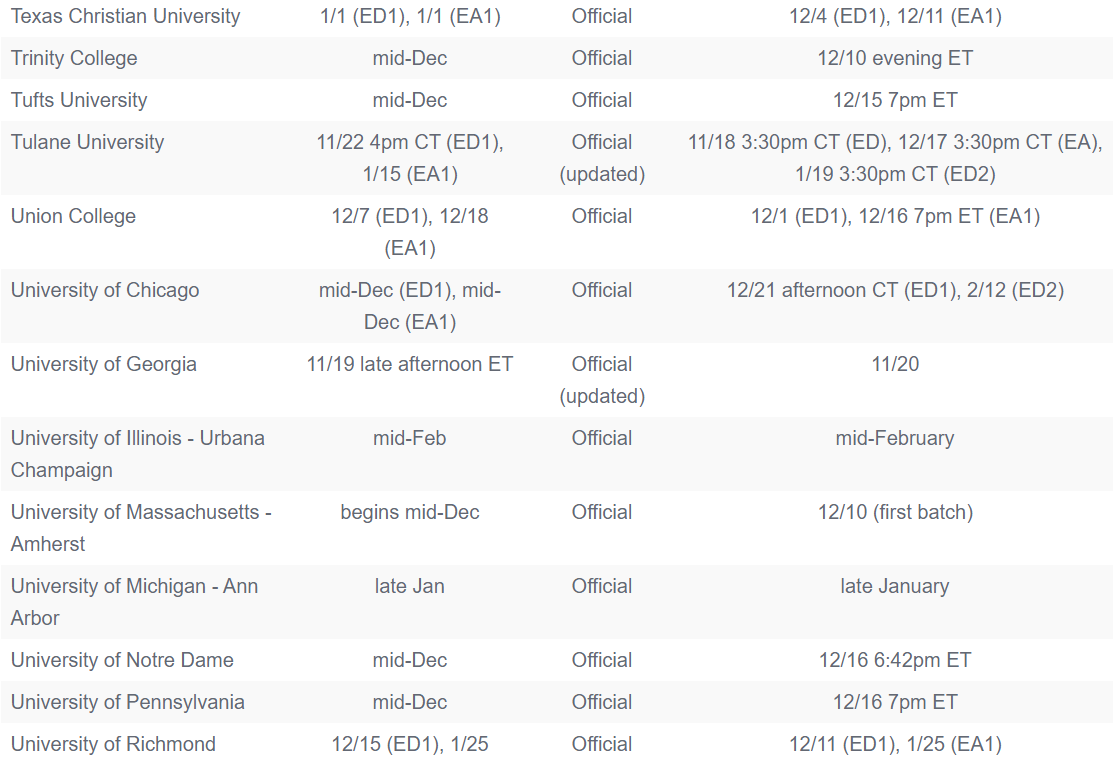This screenshot has width=1117, height=762.
Task: Click Tulane's "Official (updated)" status cell
Action: pyautogui.click(x=602, y=158)
